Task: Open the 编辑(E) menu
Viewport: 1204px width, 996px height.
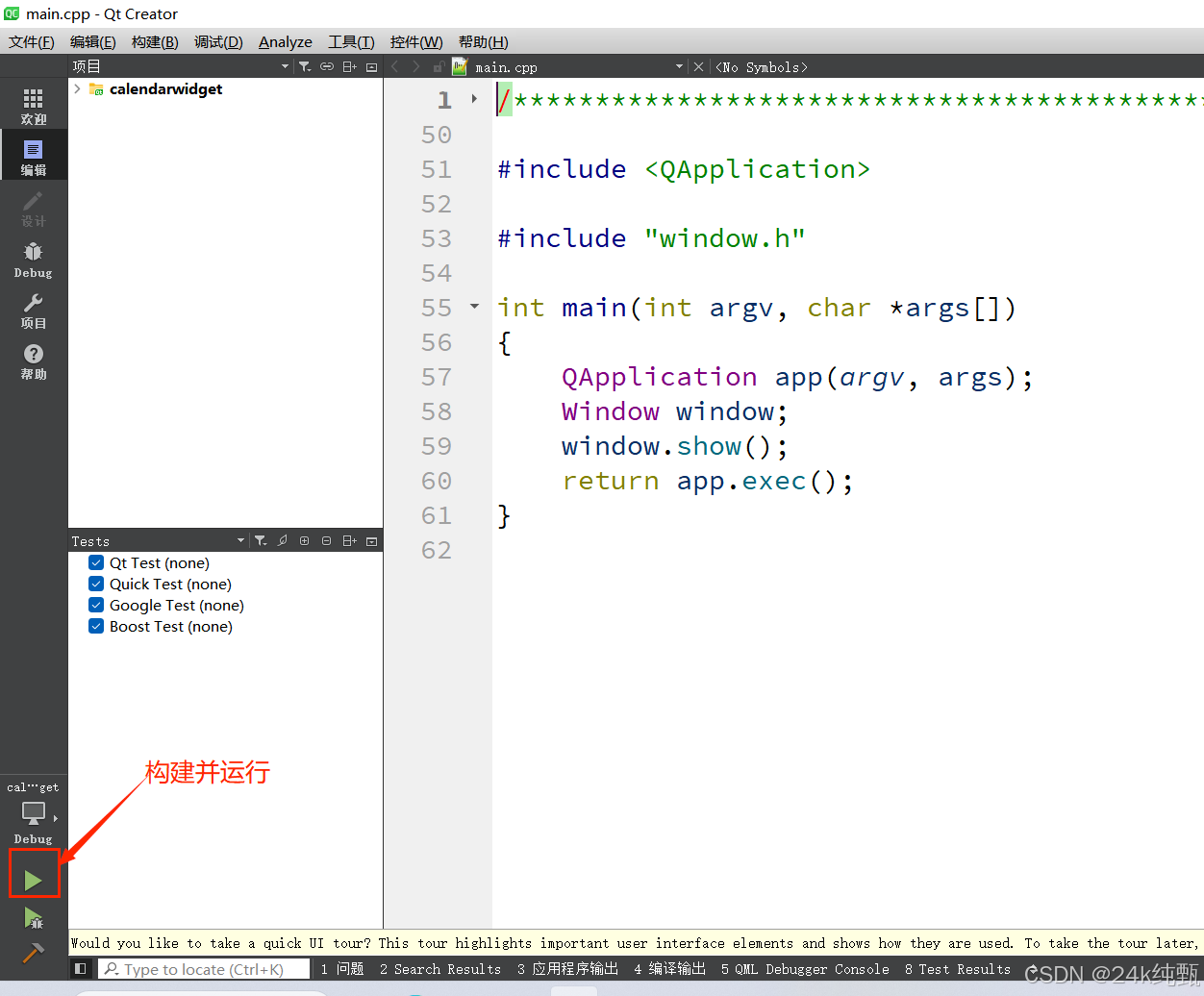Action: [x=93, y=42]
